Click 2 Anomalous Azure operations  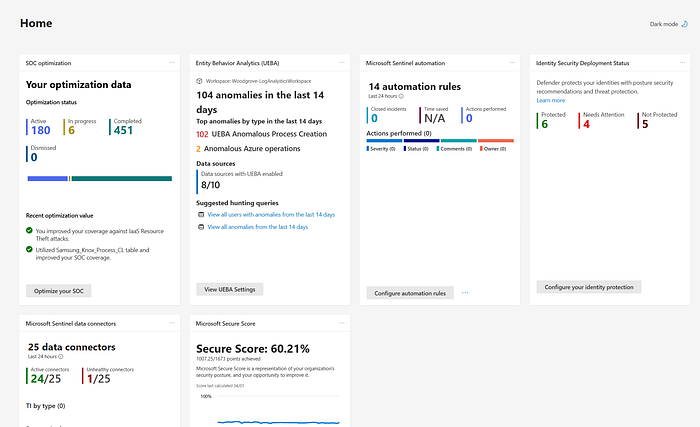(x=248, y=149)
